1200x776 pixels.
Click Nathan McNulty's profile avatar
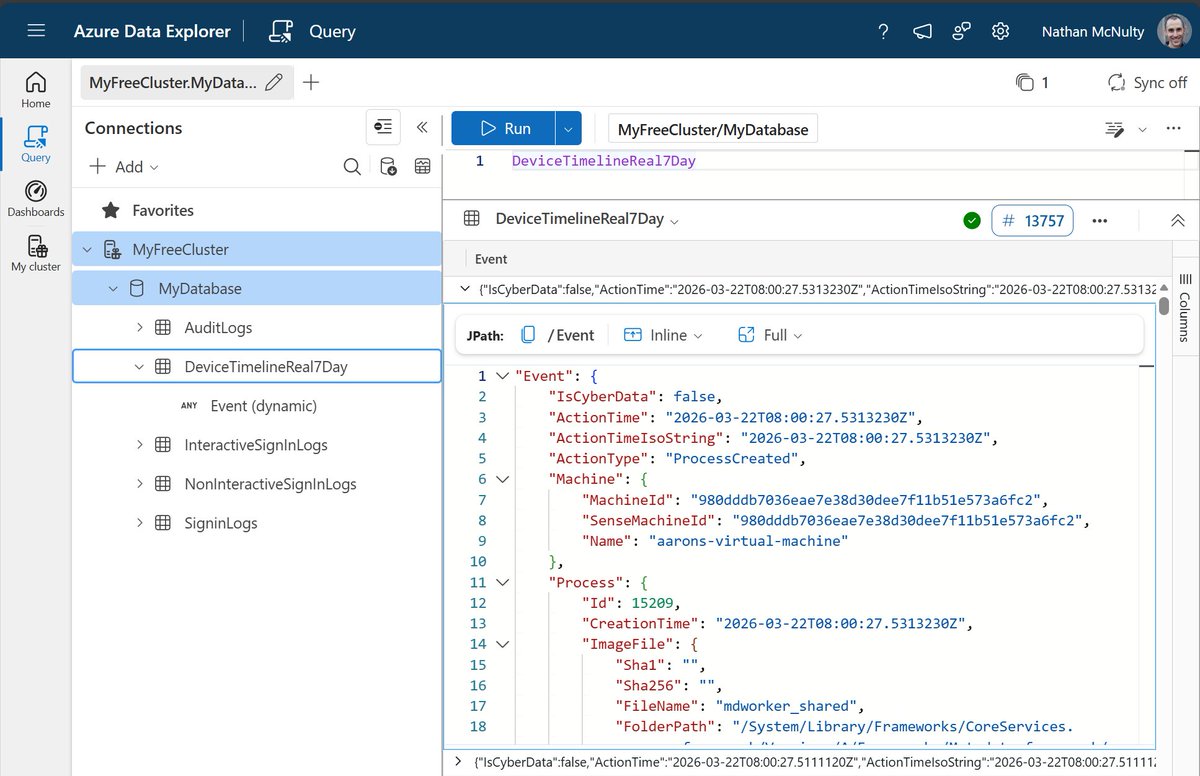click(x=1173, y=31)
